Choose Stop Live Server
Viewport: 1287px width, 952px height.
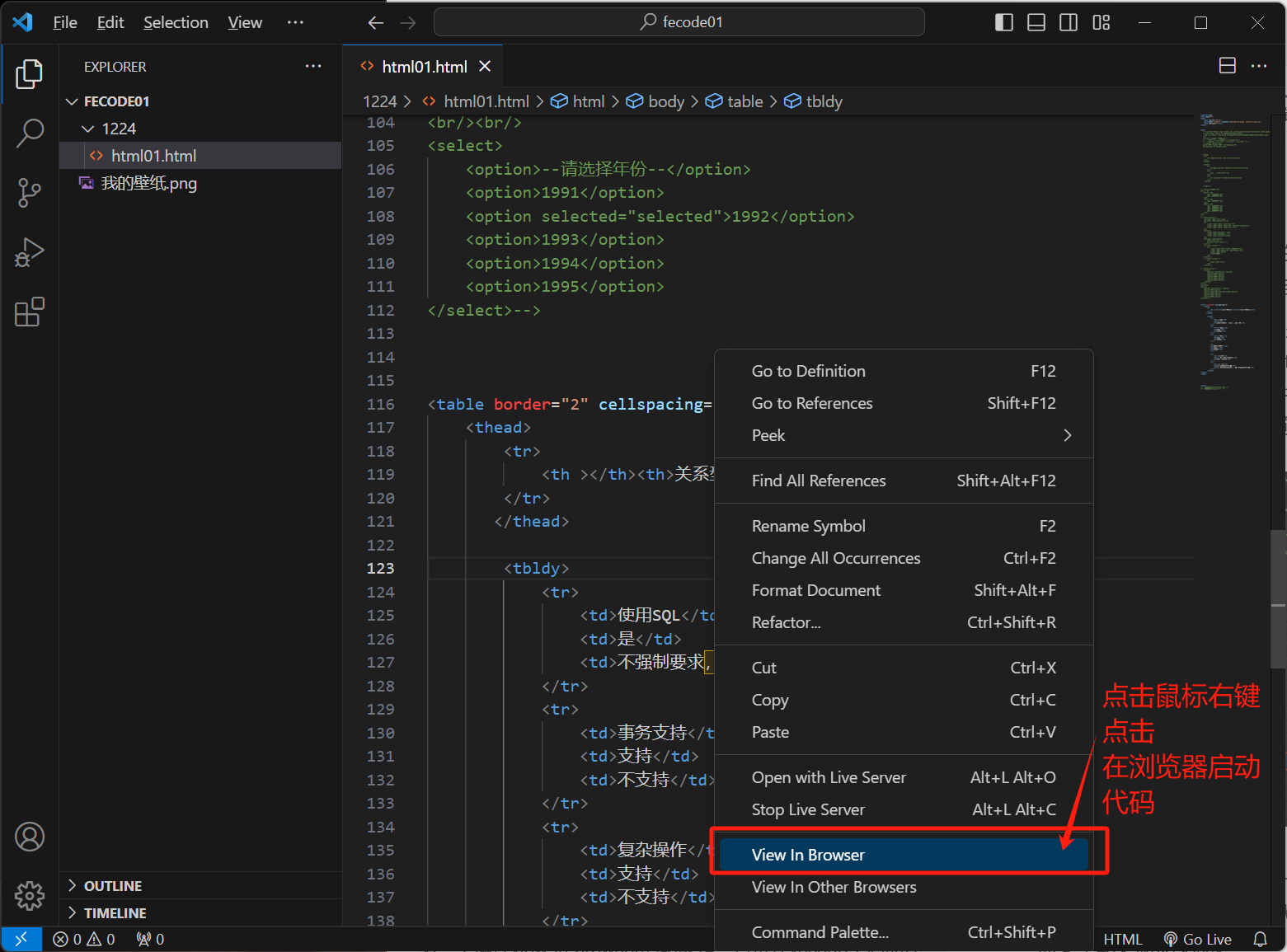click(x=904, y=809)
